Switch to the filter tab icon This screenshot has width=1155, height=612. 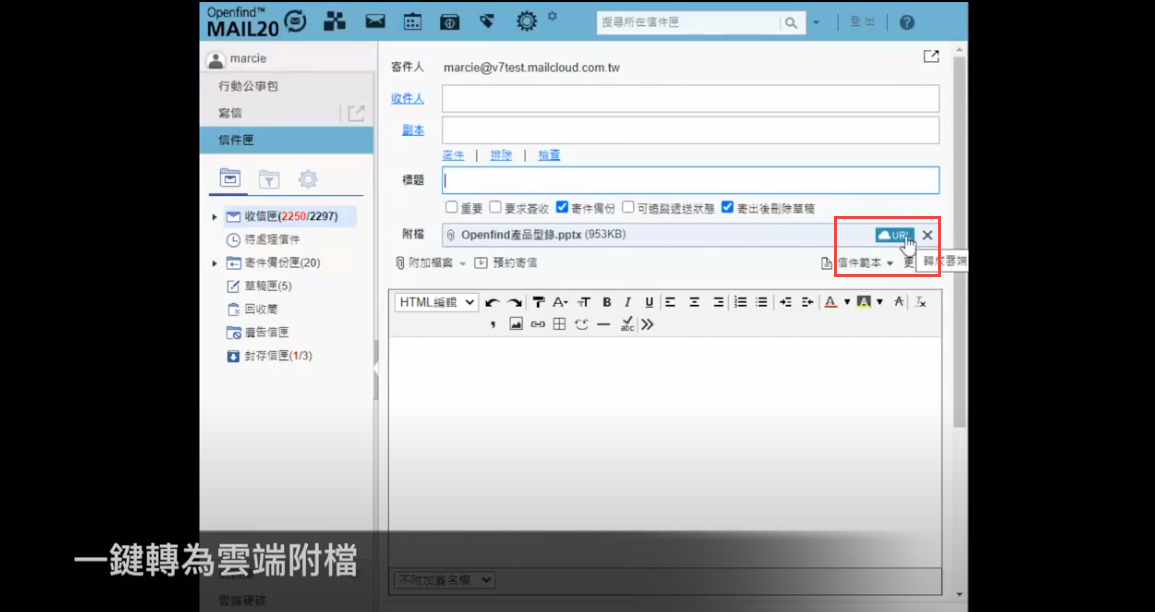point(269,179)
